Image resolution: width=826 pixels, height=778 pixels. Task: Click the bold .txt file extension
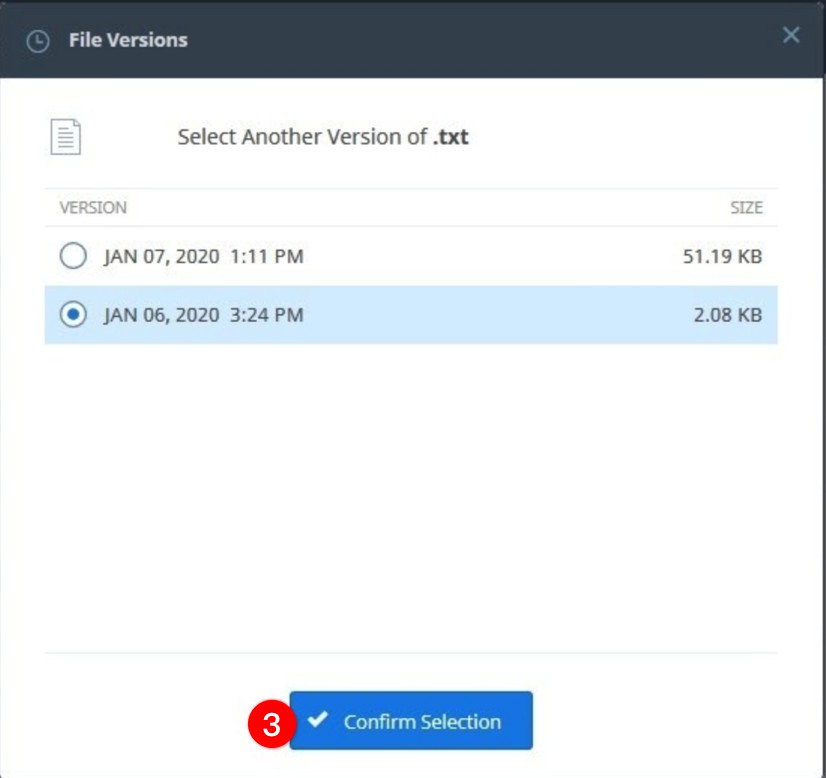[x=450, y=137]
